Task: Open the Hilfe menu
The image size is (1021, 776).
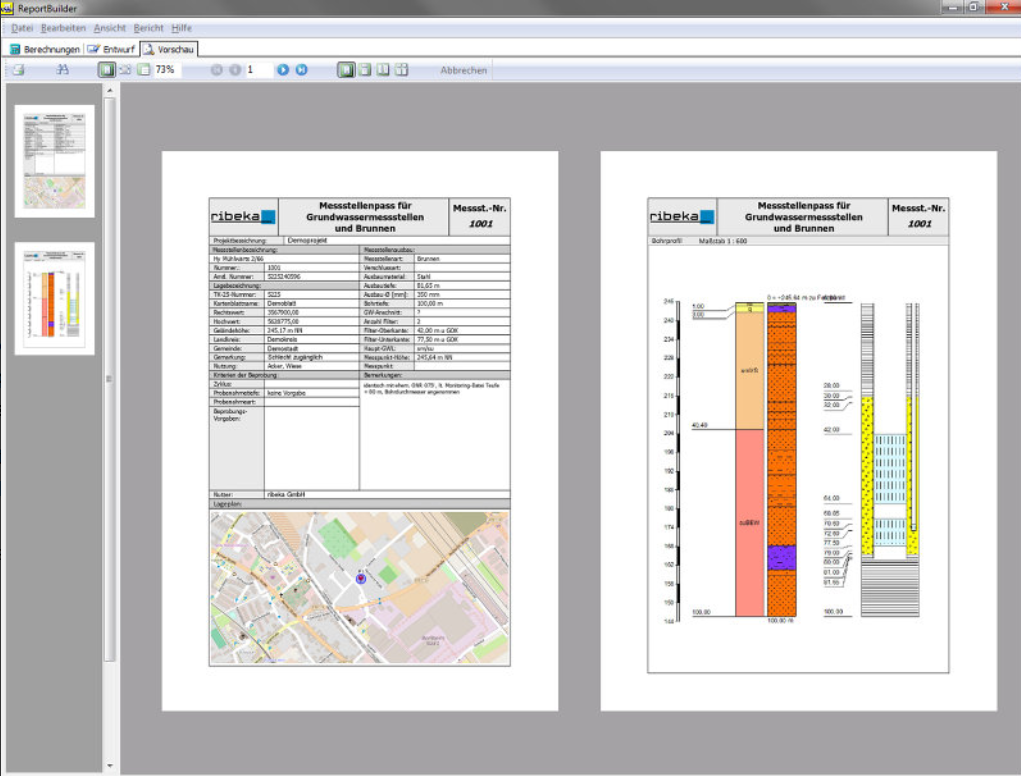Action: point(181,28)
